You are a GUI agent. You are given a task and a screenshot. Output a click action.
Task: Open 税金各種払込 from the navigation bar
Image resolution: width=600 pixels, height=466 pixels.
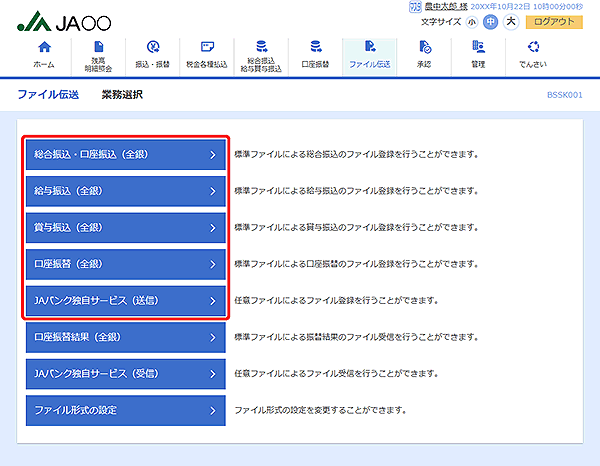coord(207,57)
